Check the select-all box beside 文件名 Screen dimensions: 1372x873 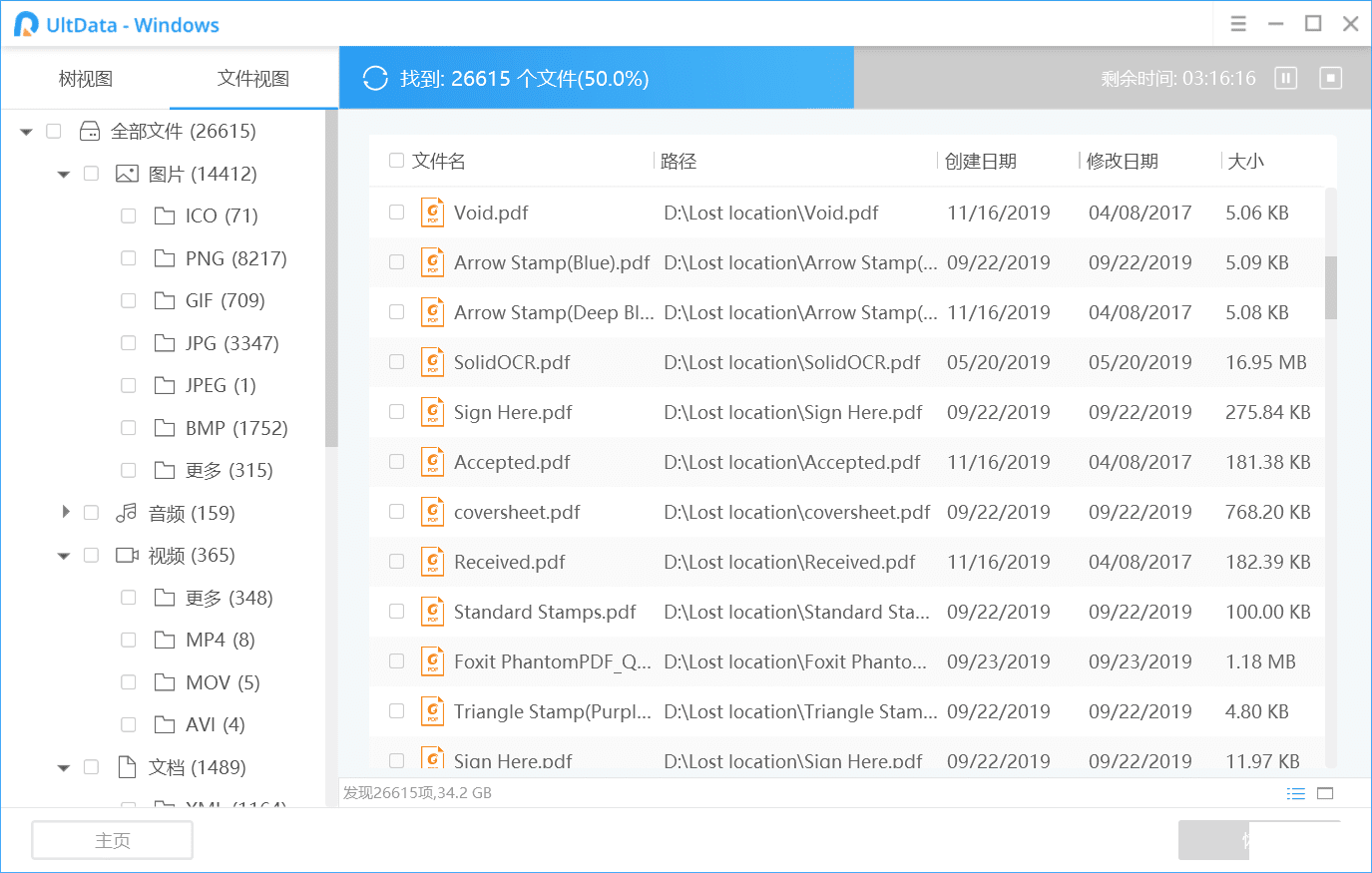coord(396,161)
